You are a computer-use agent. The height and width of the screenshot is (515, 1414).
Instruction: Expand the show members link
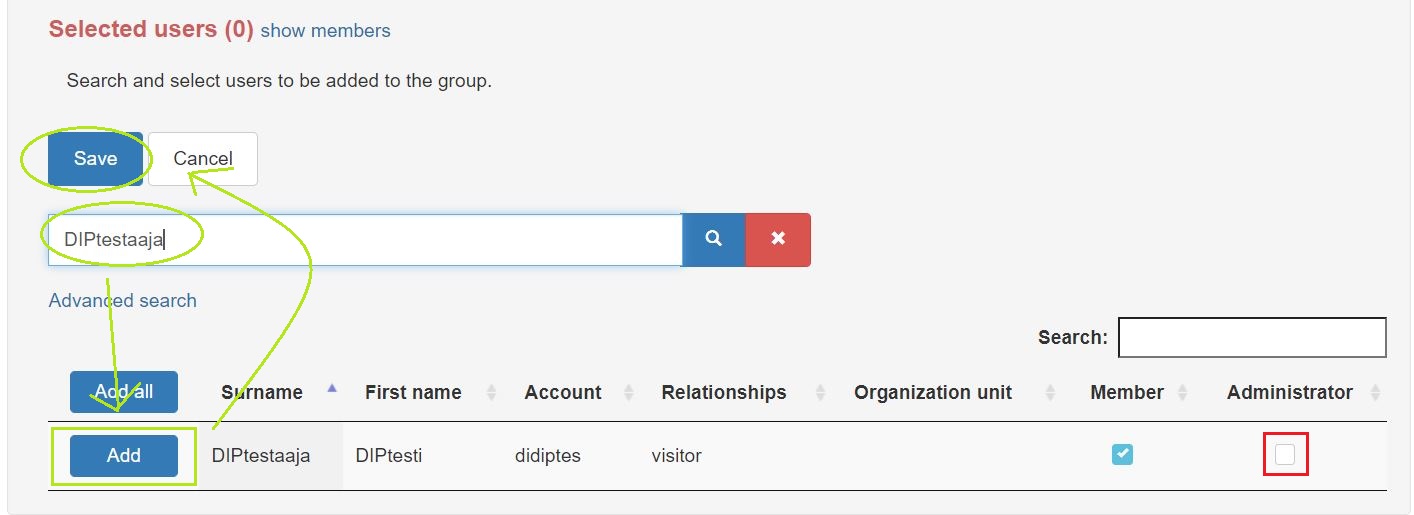325,31
